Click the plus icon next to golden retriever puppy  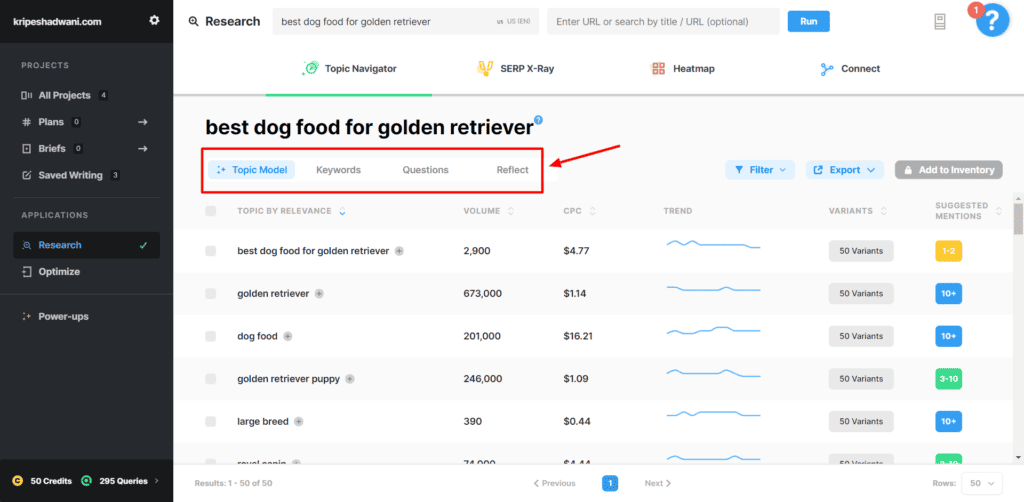click(350, 379)
